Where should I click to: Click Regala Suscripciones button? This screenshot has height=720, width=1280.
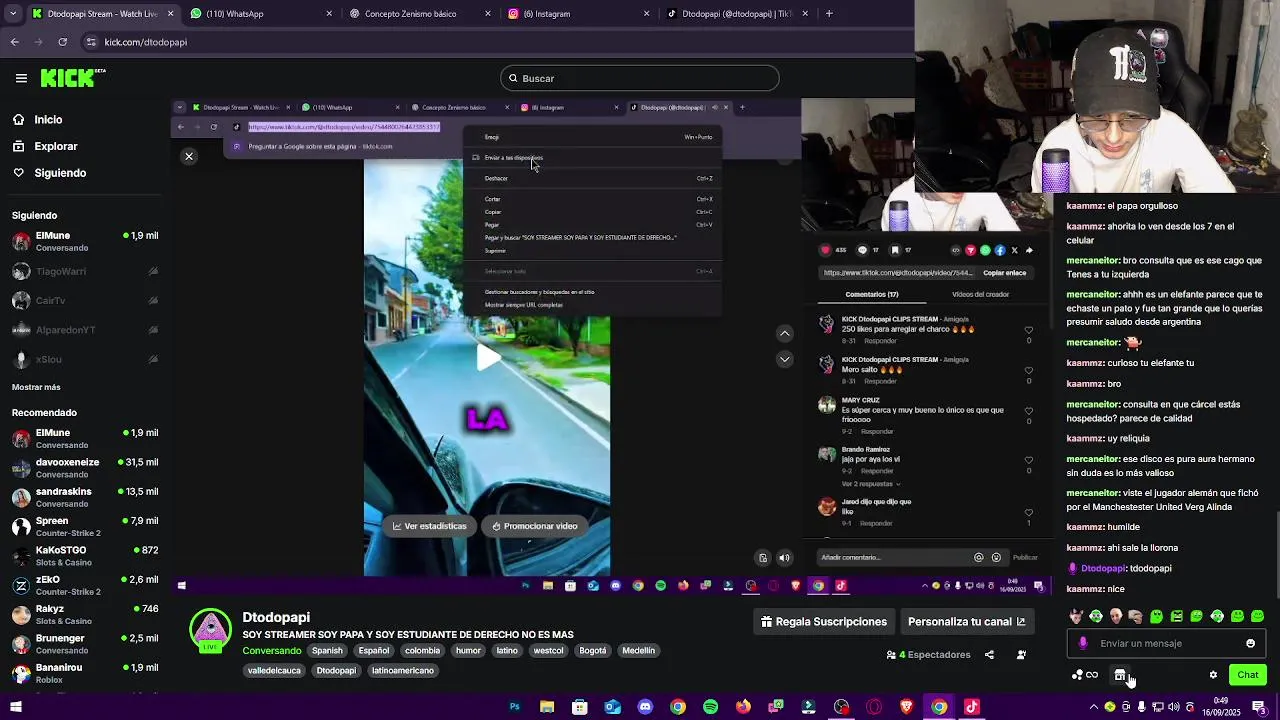[x=824, y=622]
